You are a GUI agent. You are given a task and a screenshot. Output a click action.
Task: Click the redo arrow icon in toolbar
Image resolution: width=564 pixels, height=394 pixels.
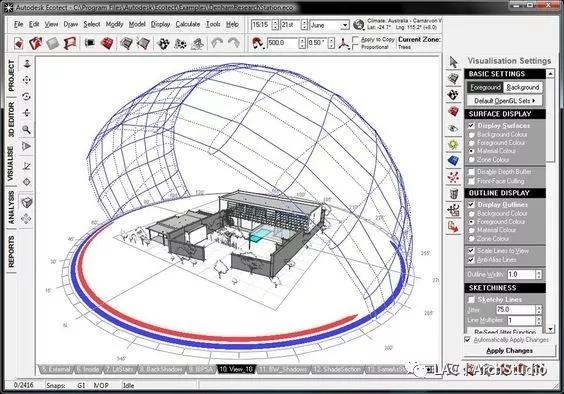(x=234, y=43)
